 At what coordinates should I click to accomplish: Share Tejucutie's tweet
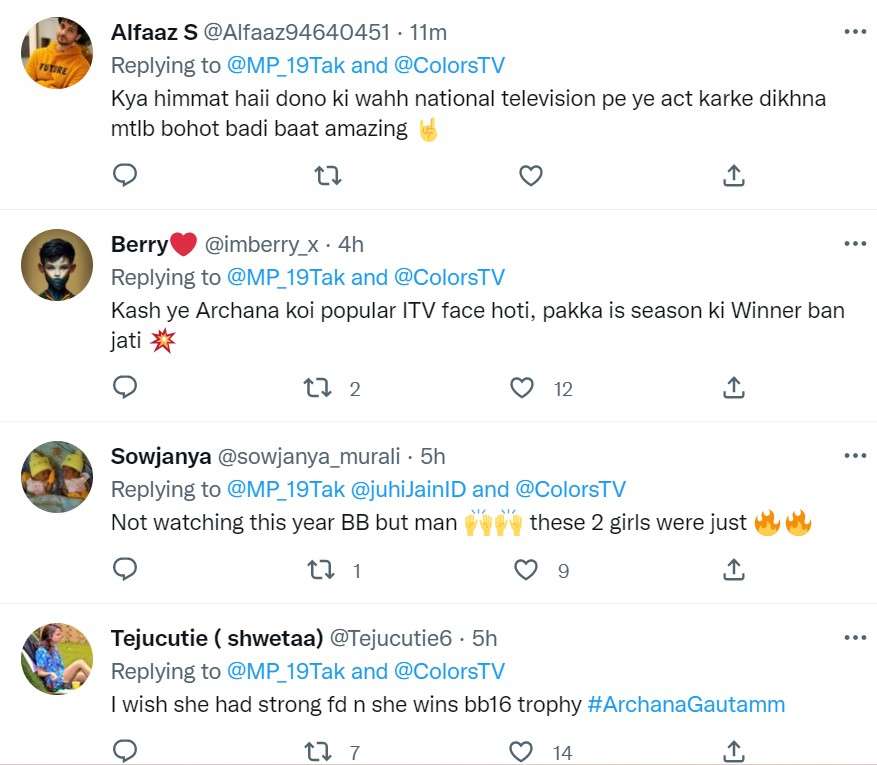click(x=733, y=751)
